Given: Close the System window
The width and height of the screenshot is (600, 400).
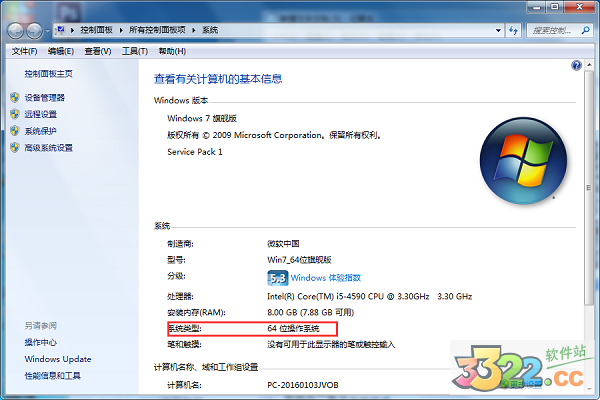Looking at the screenshot, I should tap(579, 7).
